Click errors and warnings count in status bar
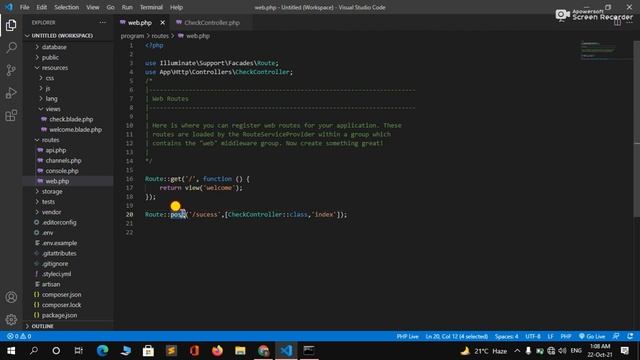The image size is (640, 360). 19,336
